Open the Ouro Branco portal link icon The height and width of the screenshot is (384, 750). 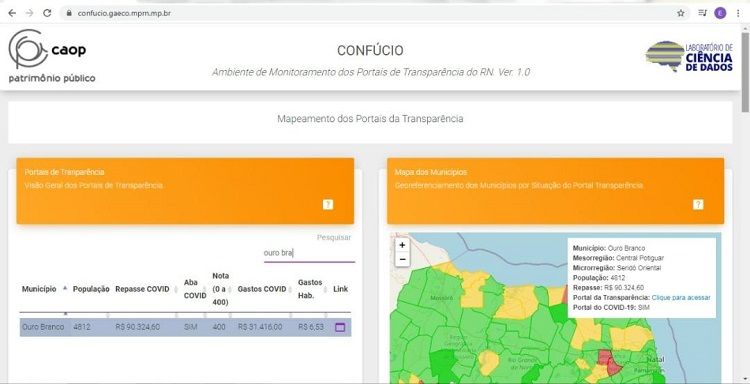pyautogui.click(x=340, y=328)
